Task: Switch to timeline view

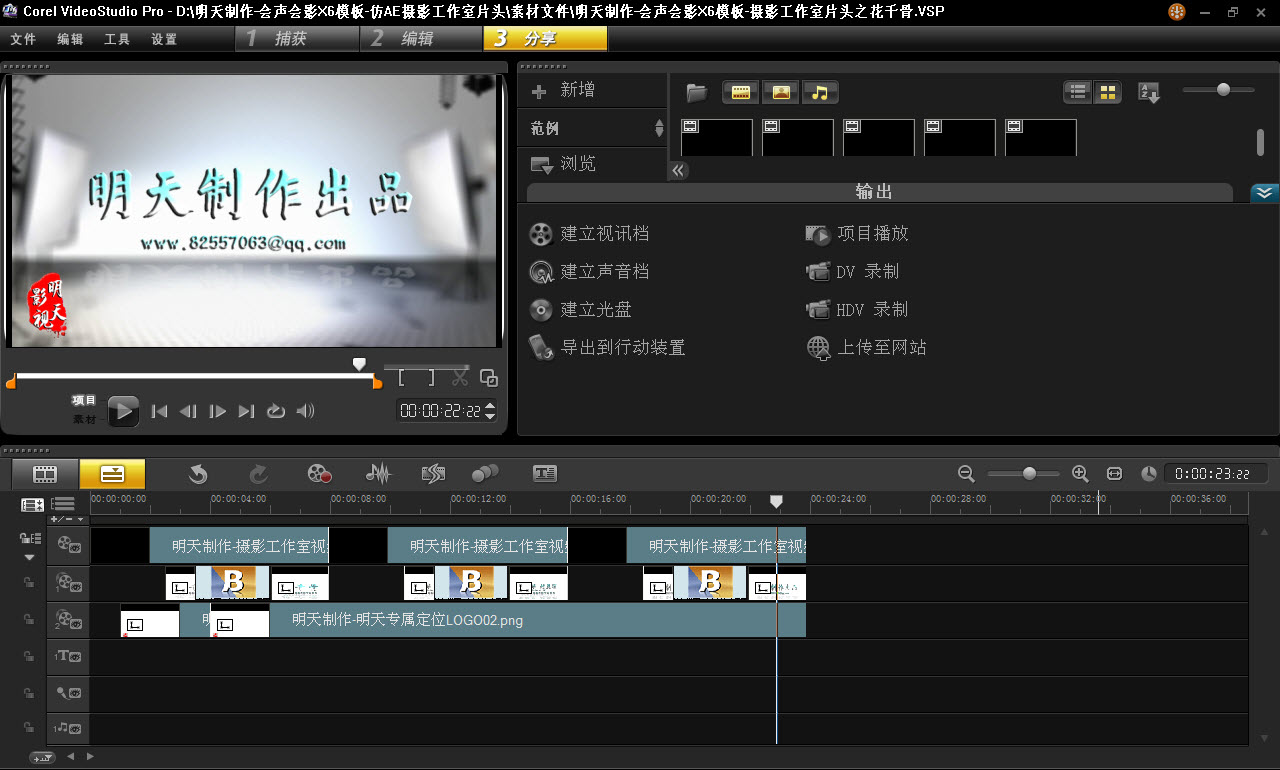Action: click(x=112, y=474)
